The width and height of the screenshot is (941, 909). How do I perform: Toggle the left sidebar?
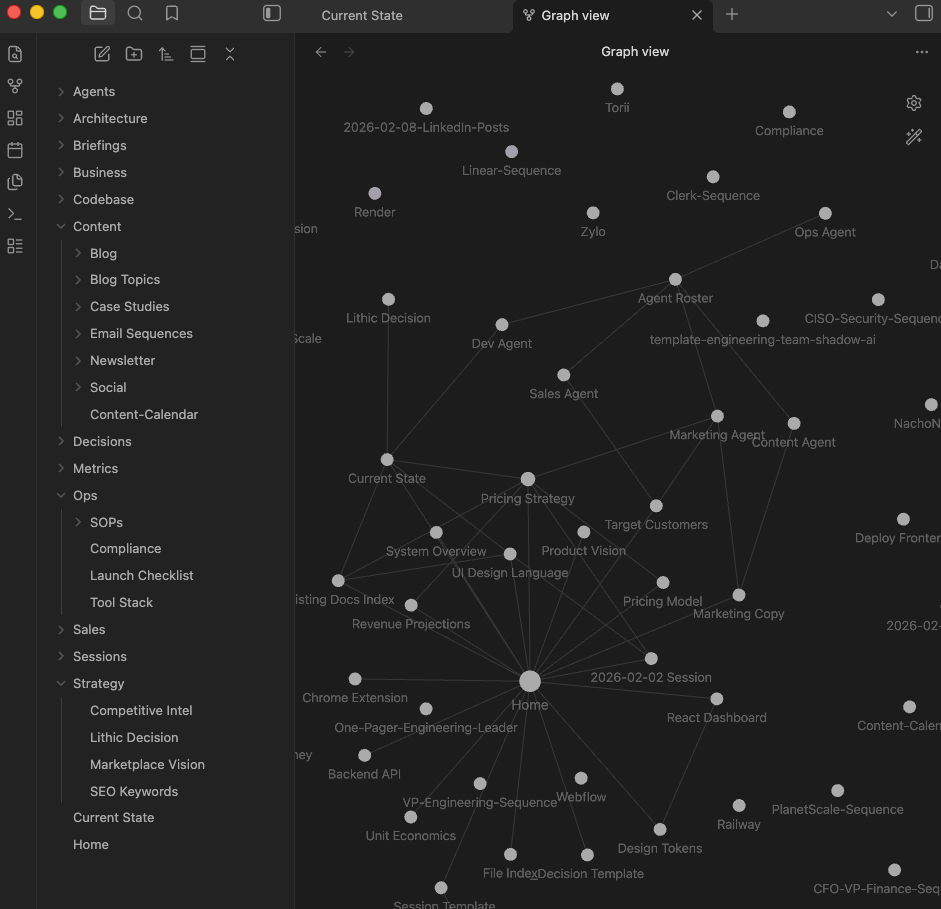(272, 14)
